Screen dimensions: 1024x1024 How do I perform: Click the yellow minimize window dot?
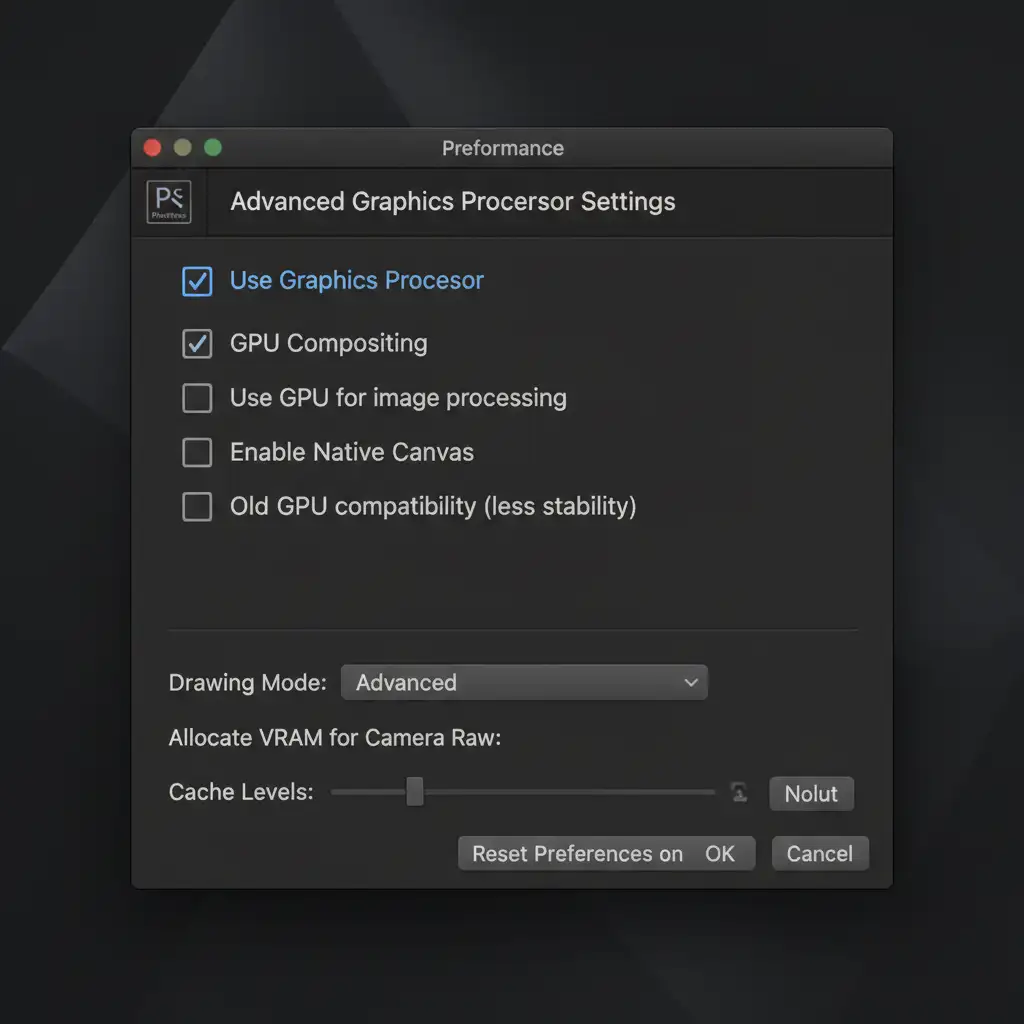point(182,148)
